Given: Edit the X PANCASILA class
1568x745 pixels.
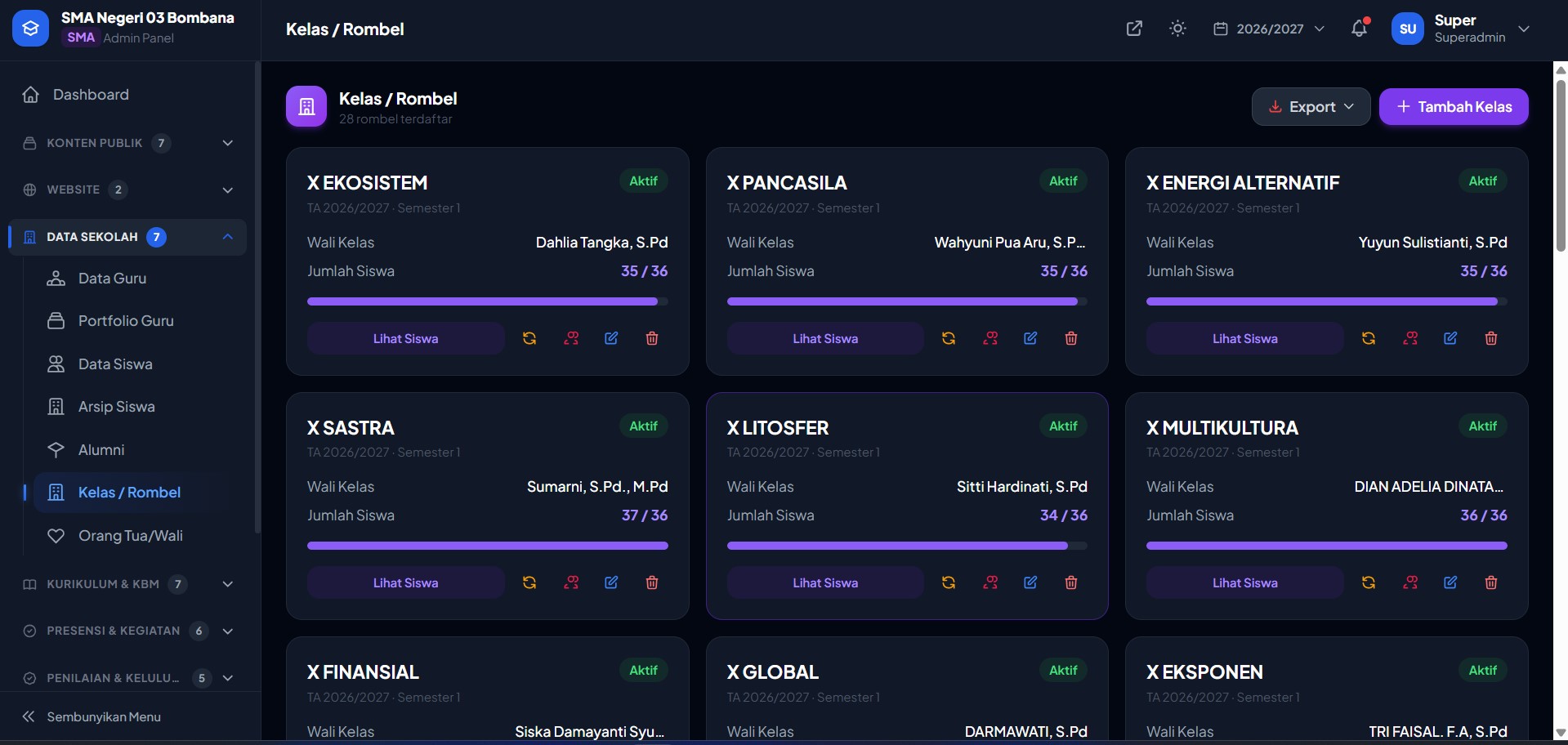Looking at the screenshot, I should click(1030, 338).
